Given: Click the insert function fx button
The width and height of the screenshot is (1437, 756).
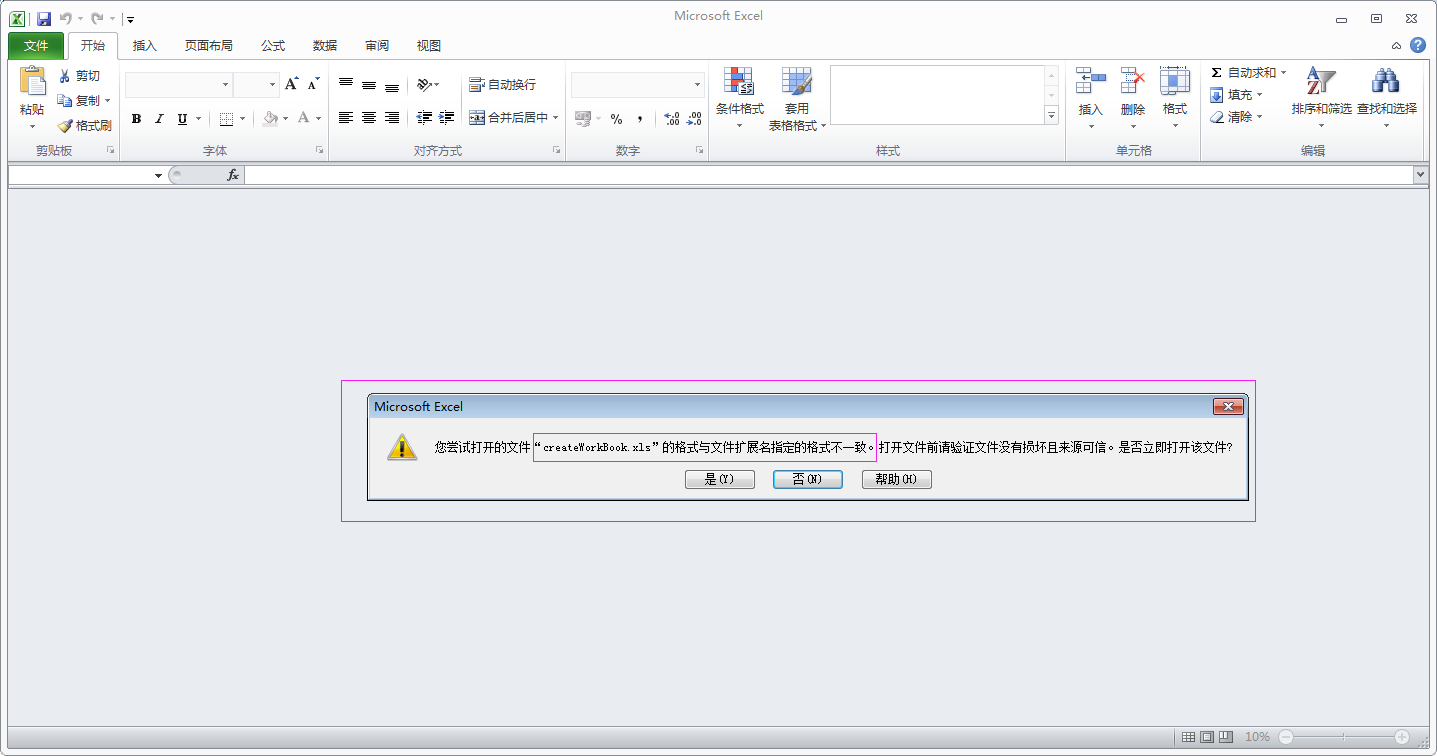Looking at the screenshot, I should click(233, 175).
